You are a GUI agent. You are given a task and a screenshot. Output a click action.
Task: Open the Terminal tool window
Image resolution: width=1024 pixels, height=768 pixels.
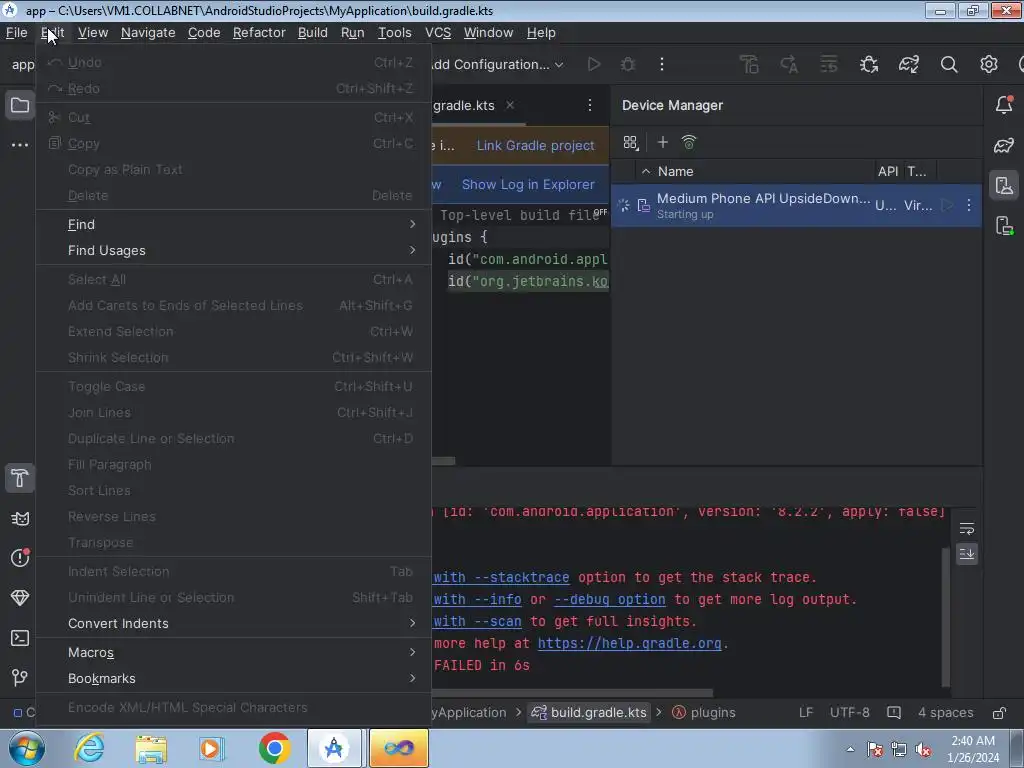point(20,638)
